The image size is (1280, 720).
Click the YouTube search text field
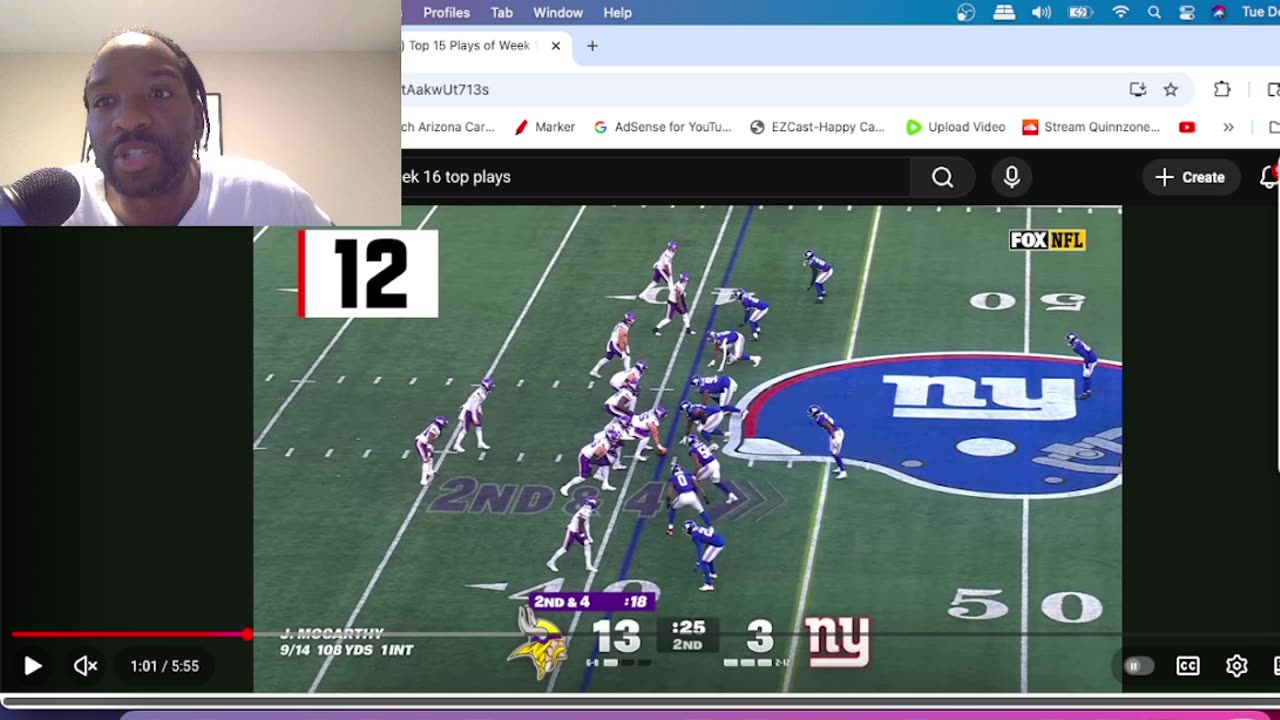(655, 177)
